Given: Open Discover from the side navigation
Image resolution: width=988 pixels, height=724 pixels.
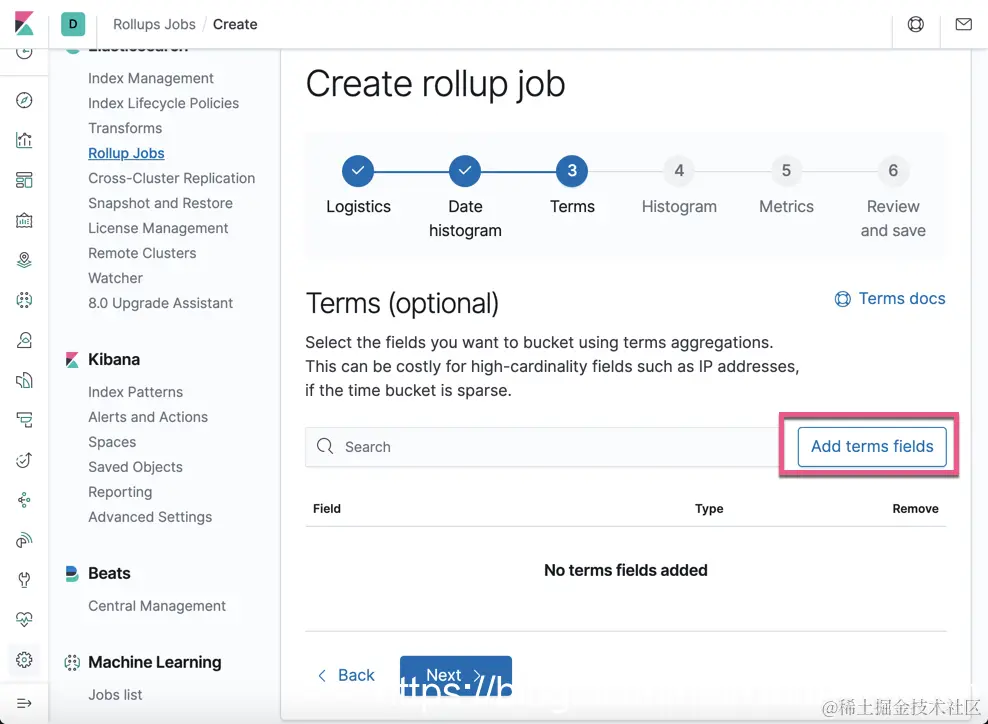Looking at the screenshot, I should [24, 100].
